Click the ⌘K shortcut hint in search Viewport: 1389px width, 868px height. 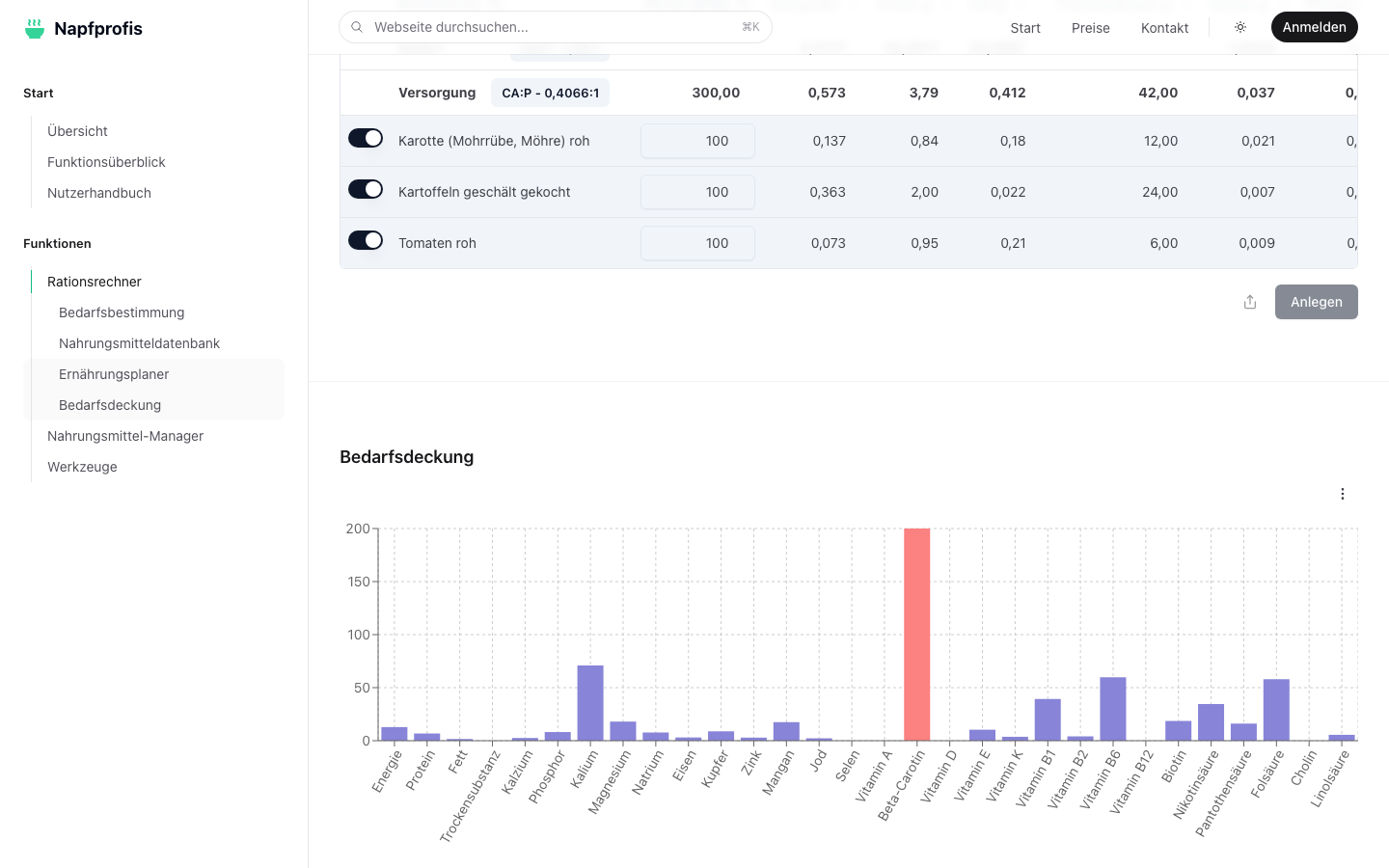[750, 27]
